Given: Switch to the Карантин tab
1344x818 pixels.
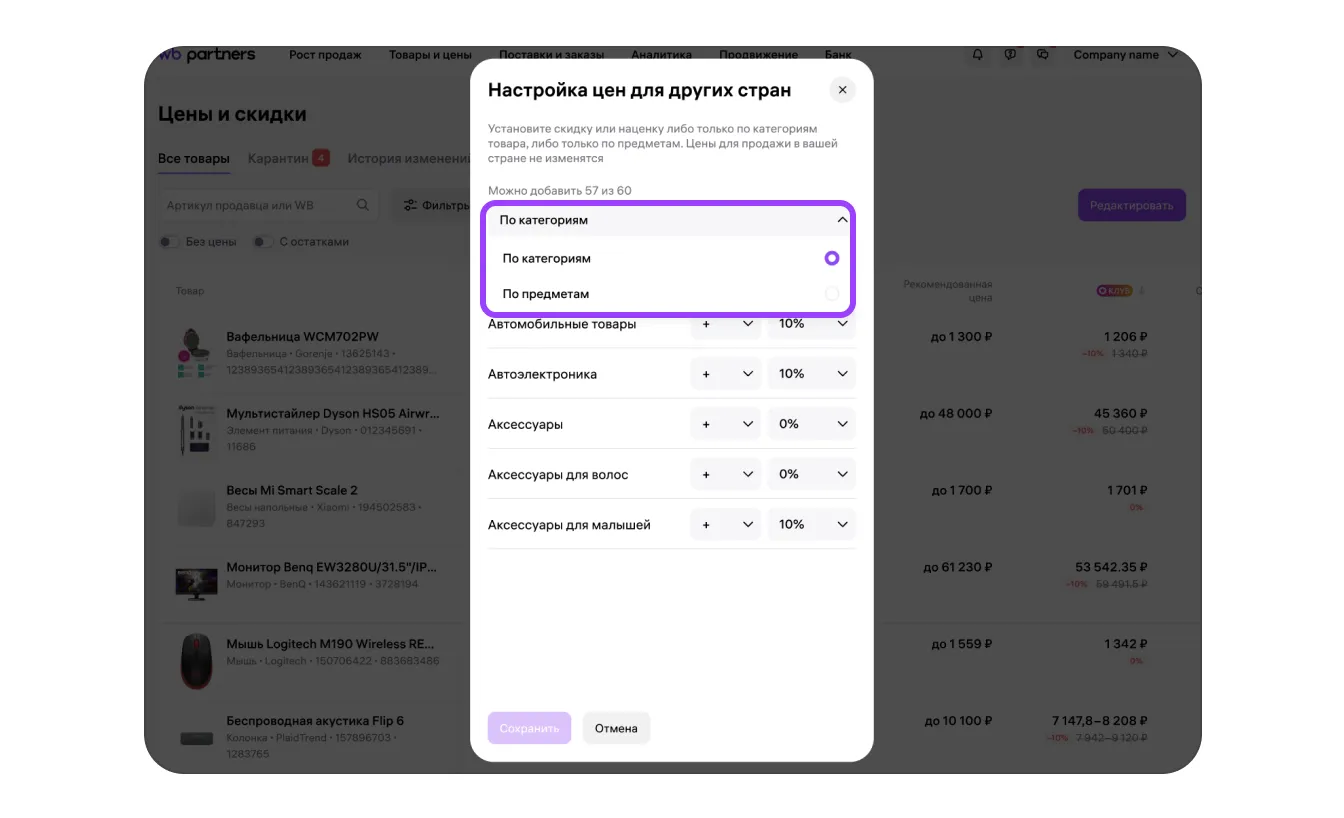Looking at the screenshot, I should 288,158.
